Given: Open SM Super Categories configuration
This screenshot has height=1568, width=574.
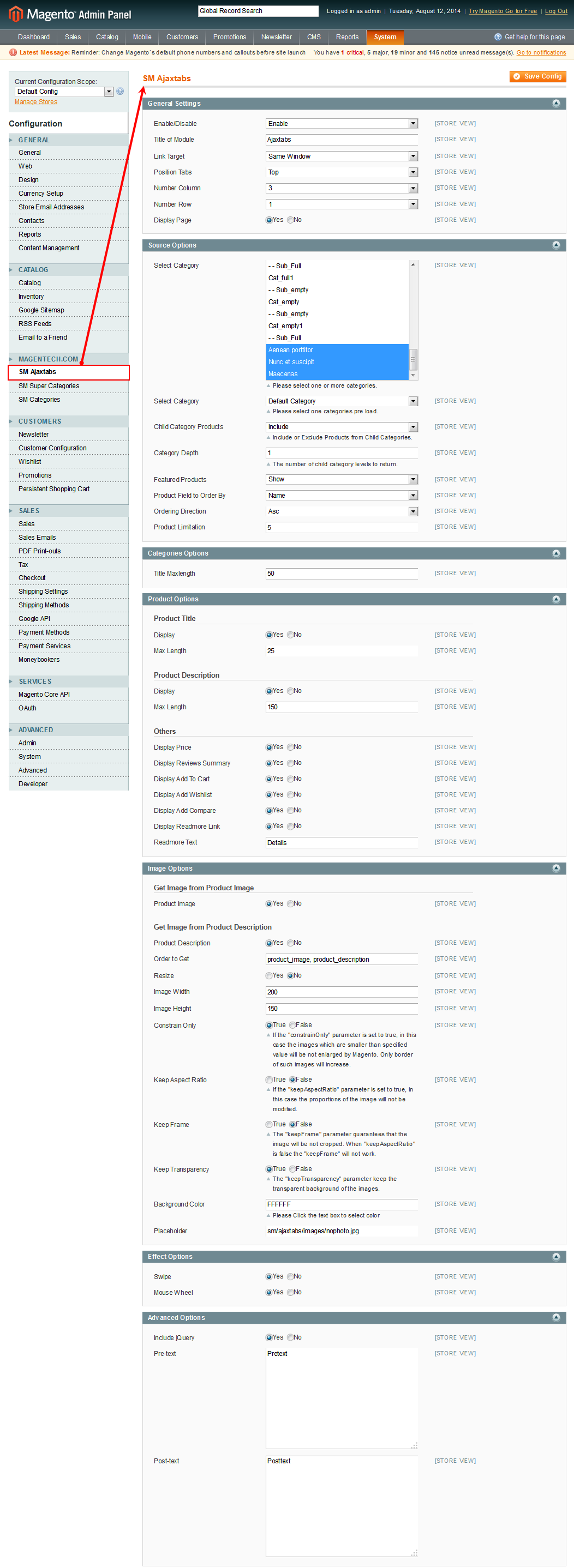Looking at the screenshot, I should (x=49, y=386).
